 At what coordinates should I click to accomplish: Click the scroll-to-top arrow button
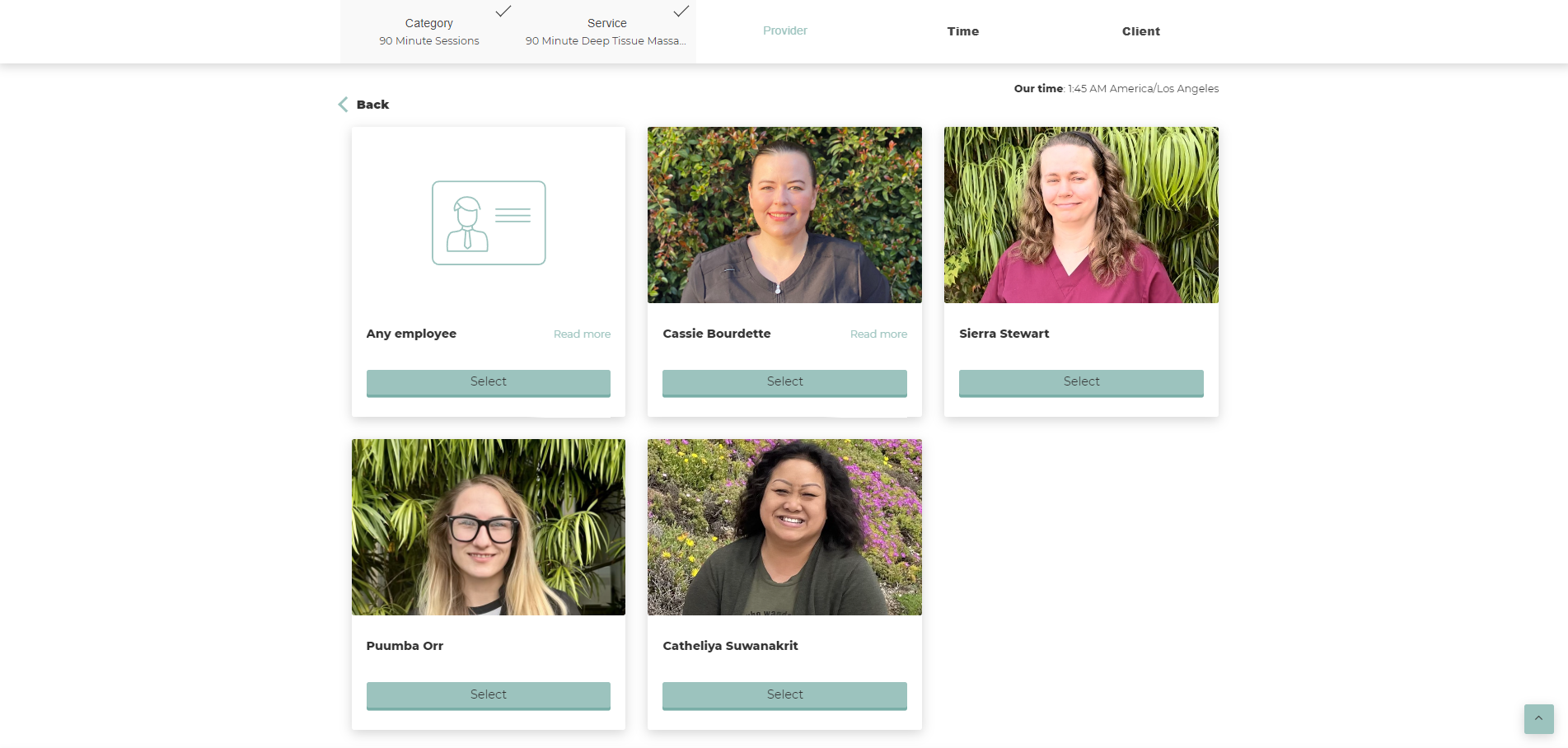pos(1538,718)
